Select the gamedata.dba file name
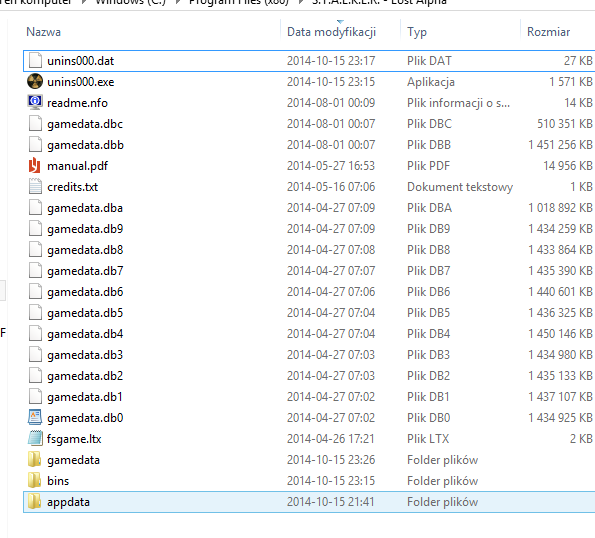Viewport: 595px width, 538px height. point(85,208)
